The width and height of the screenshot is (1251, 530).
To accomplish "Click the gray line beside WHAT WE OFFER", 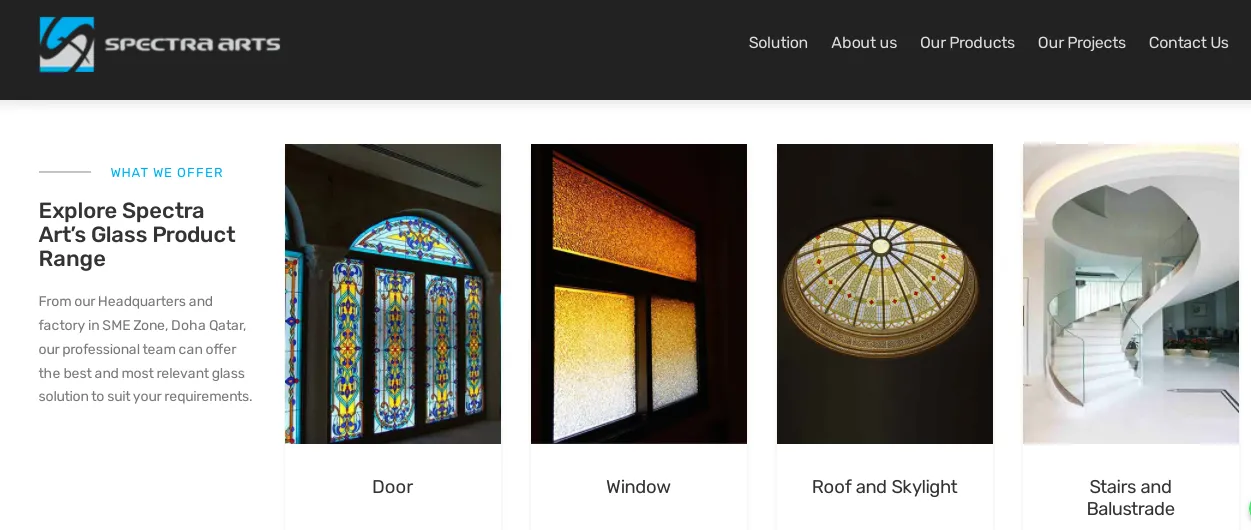I will click(65, 172).
